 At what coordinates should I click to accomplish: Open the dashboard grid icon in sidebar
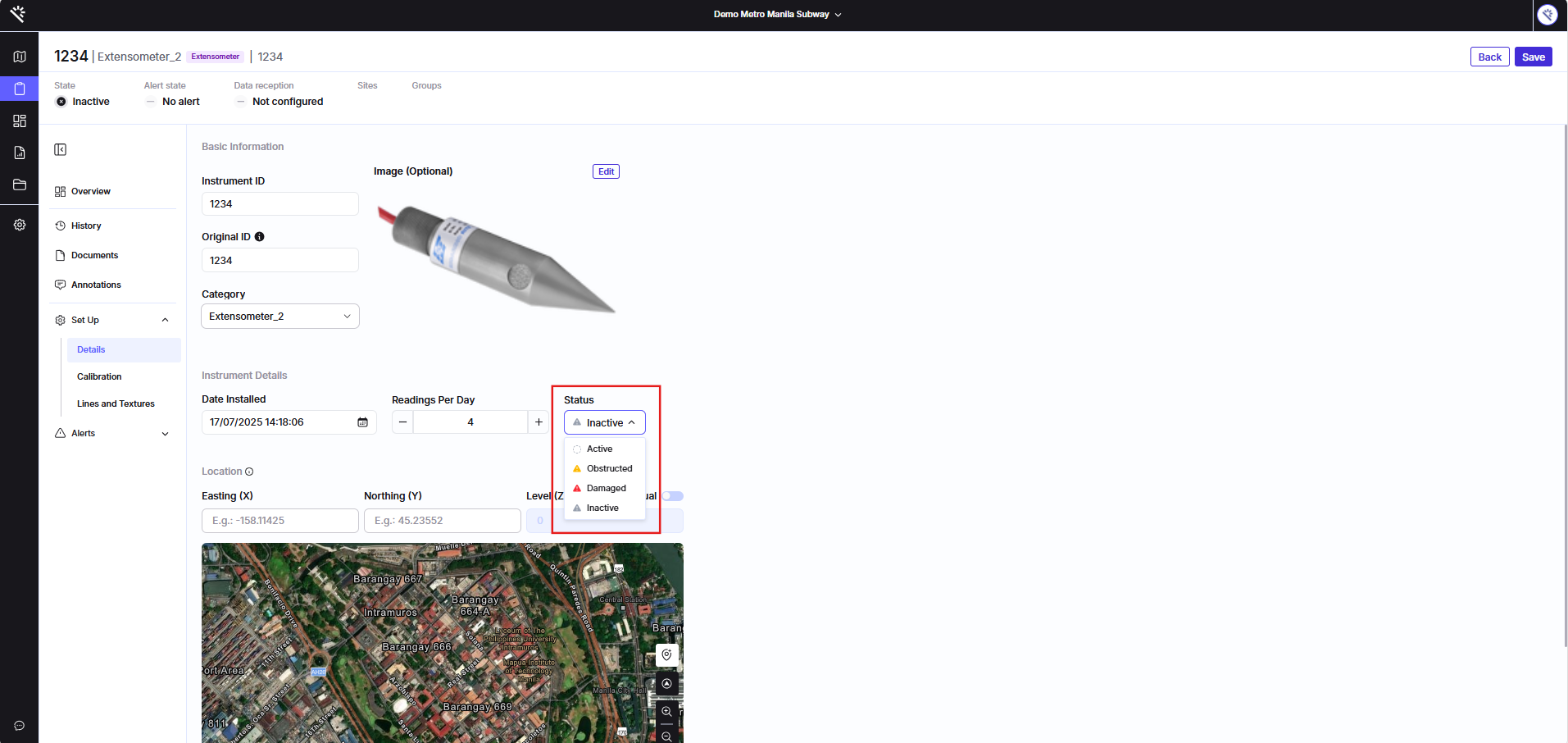[x=20, y=121]
